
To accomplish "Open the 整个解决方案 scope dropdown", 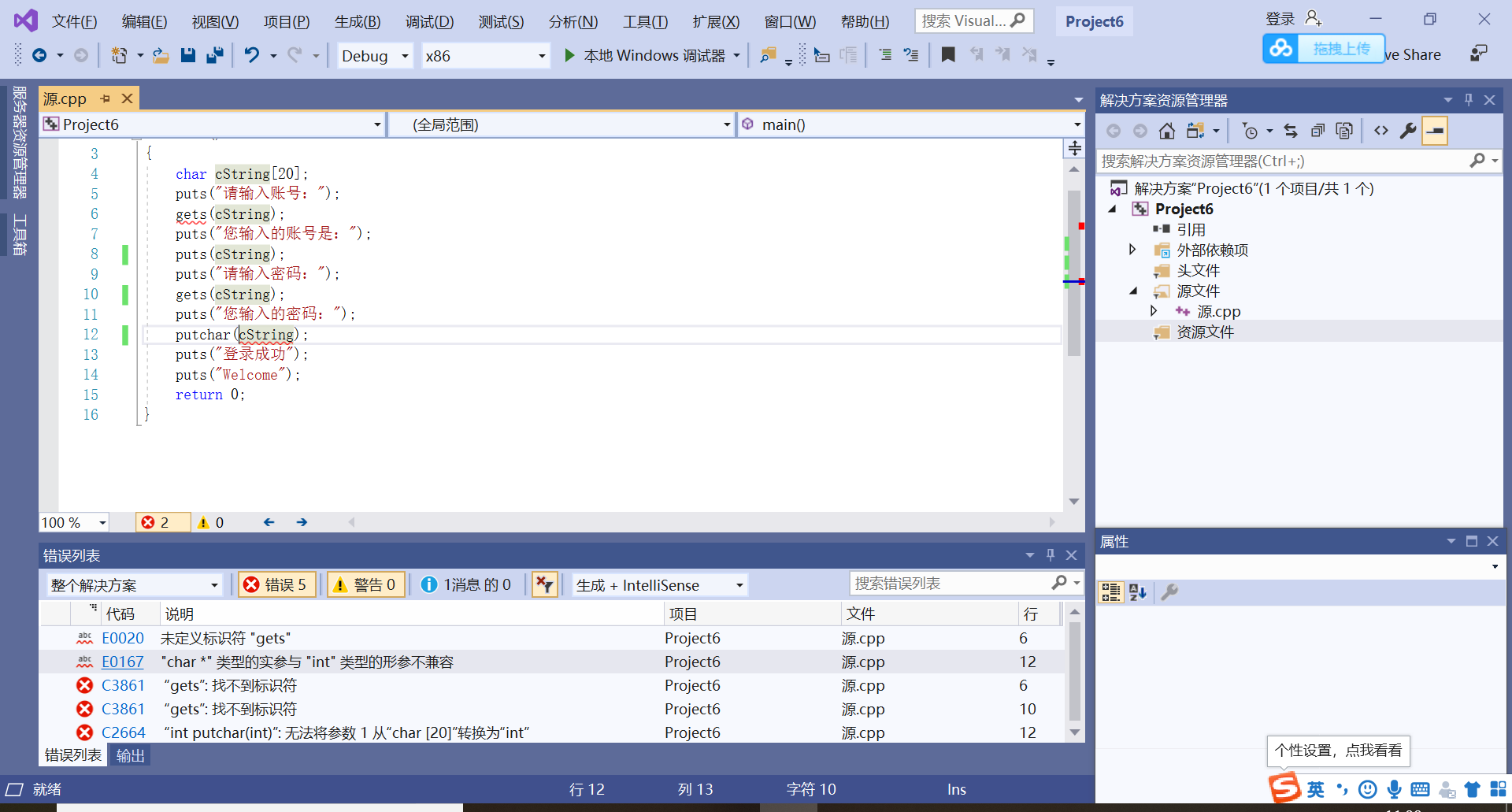I will 134,585.
